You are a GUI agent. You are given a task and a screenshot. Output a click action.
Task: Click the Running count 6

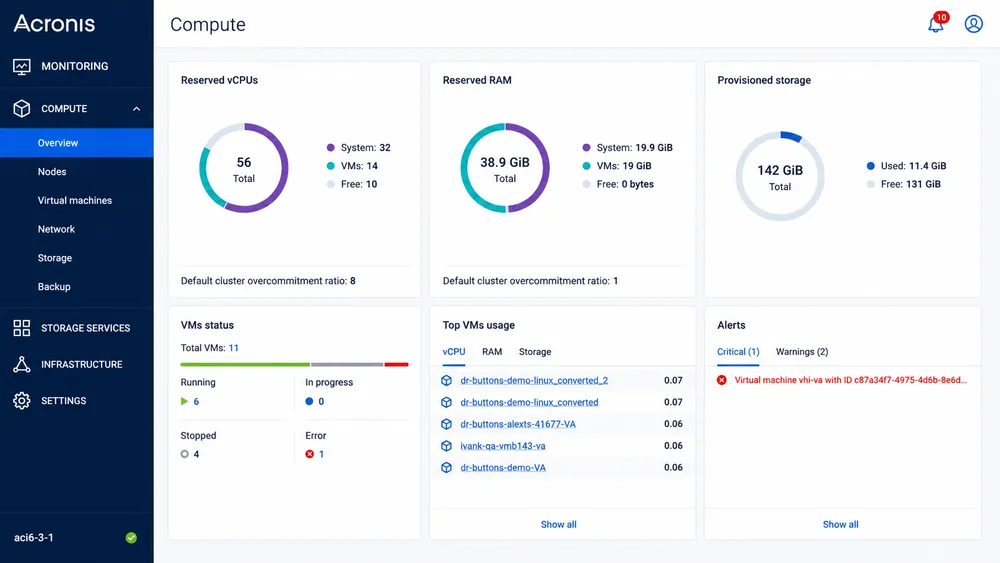(196, 402)
